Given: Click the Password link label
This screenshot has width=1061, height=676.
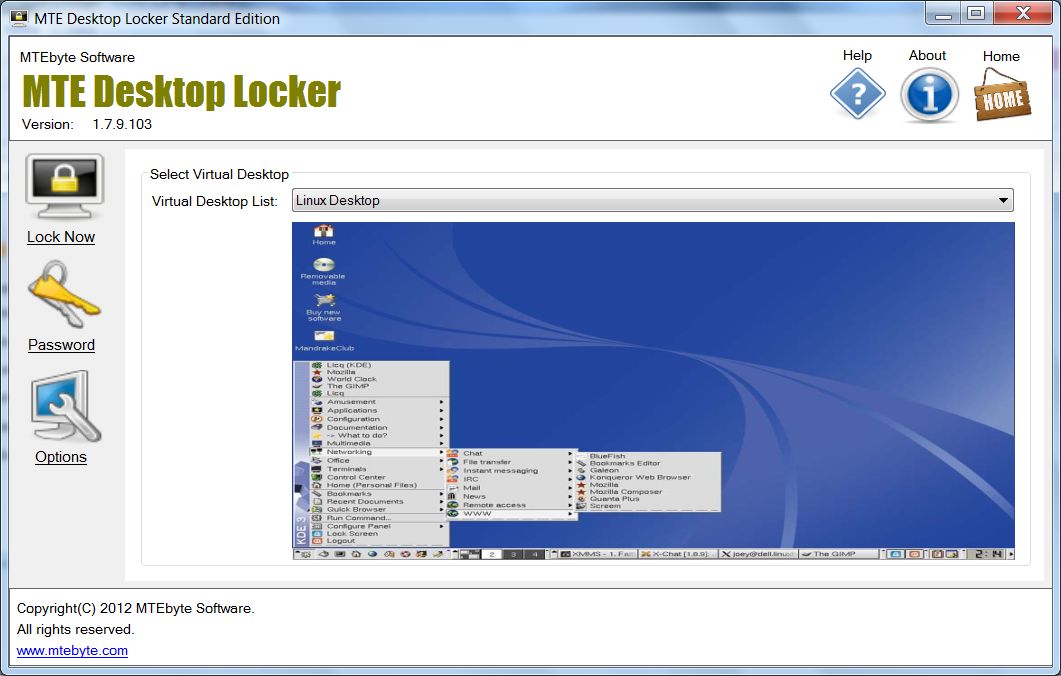Looking at the screenshot, I should 61,344.
